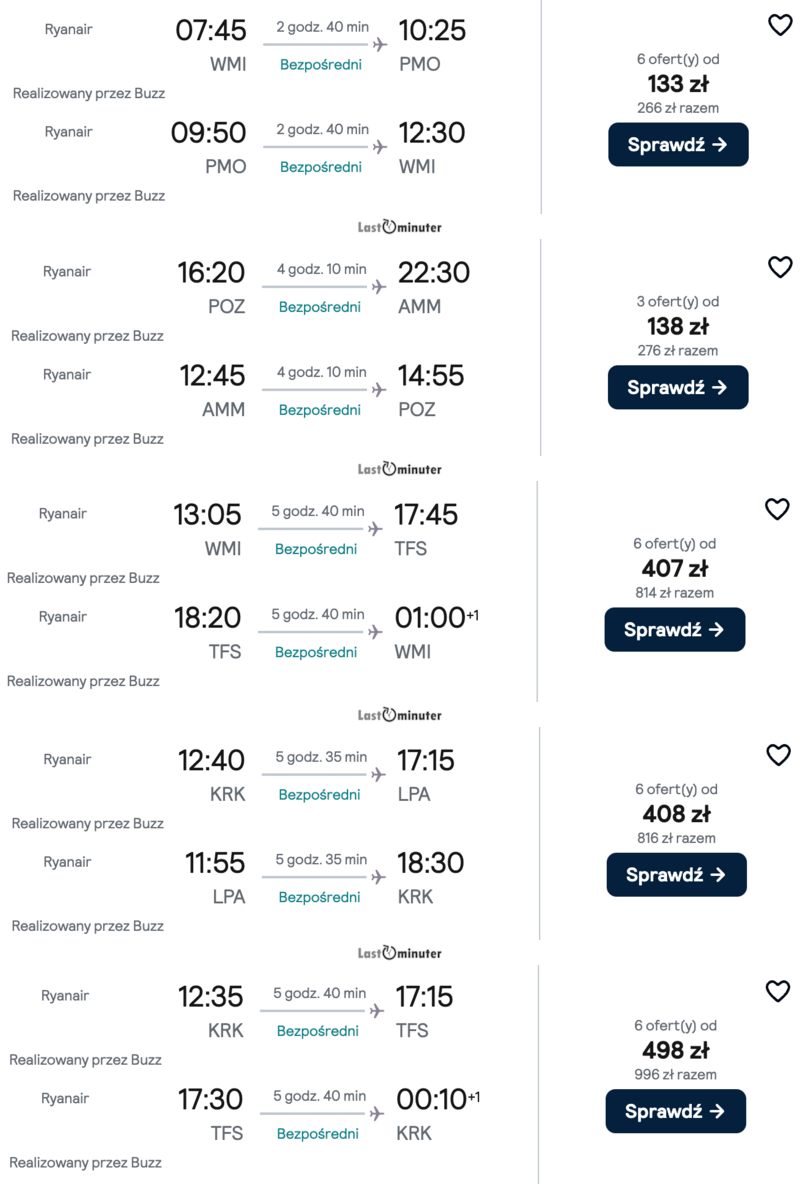Click the Lastminuter logo below the AMM flight
This screenshot has height=1184, width=800.
click(400, 469)
